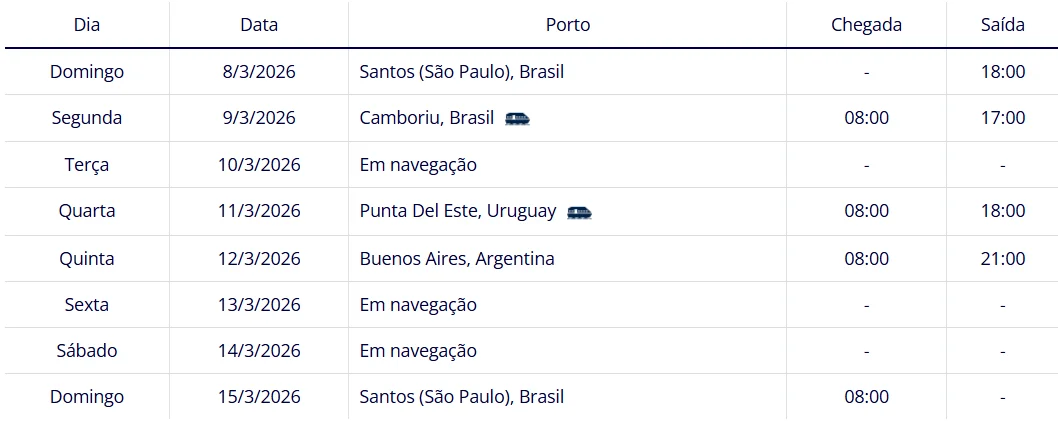Click the Quarta day cell
This screenshot has width=1058, height=421.
(87, 211)
